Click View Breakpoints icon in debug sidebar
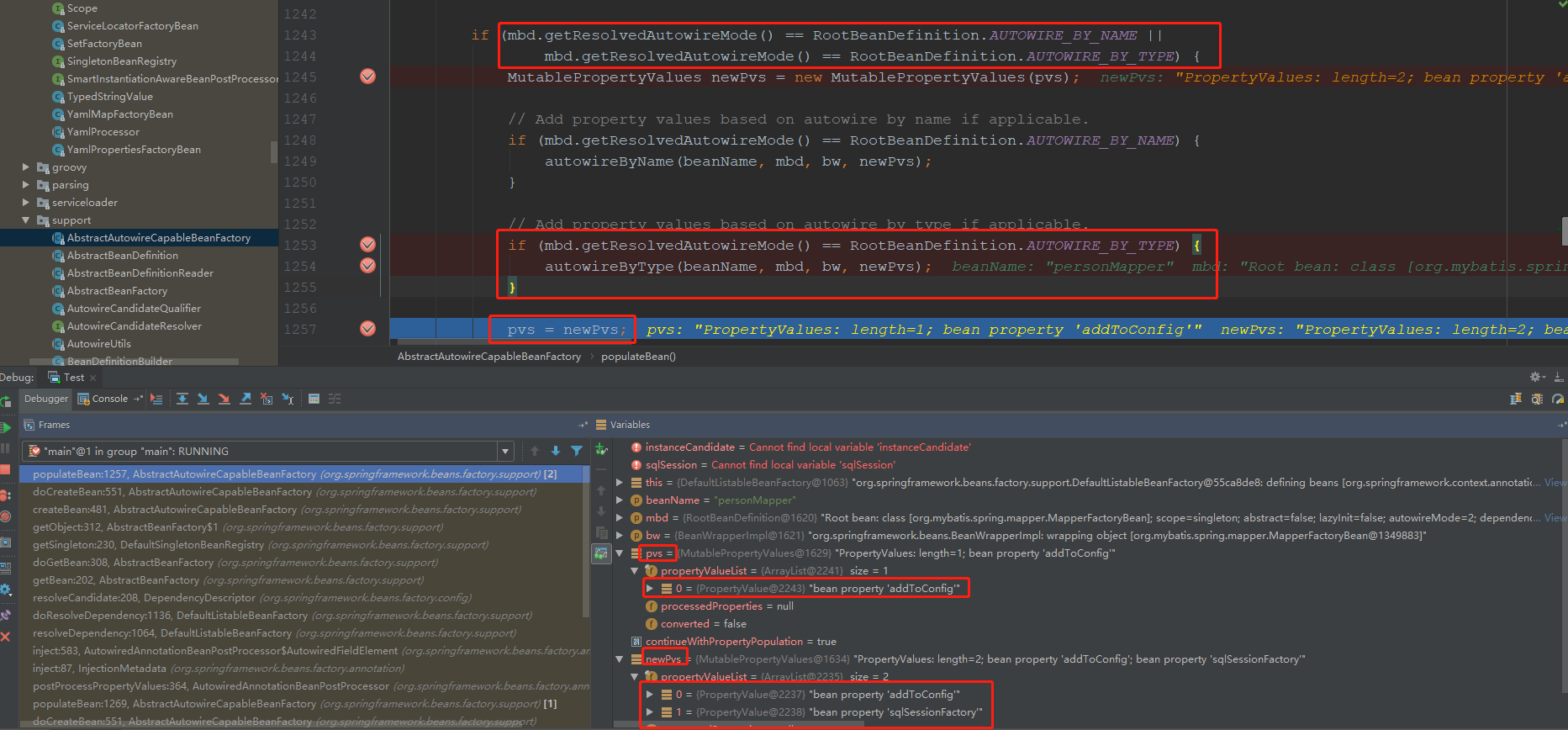Image resolution: width=1568 pixels, height=730 pixels. (x=5, y=495)
